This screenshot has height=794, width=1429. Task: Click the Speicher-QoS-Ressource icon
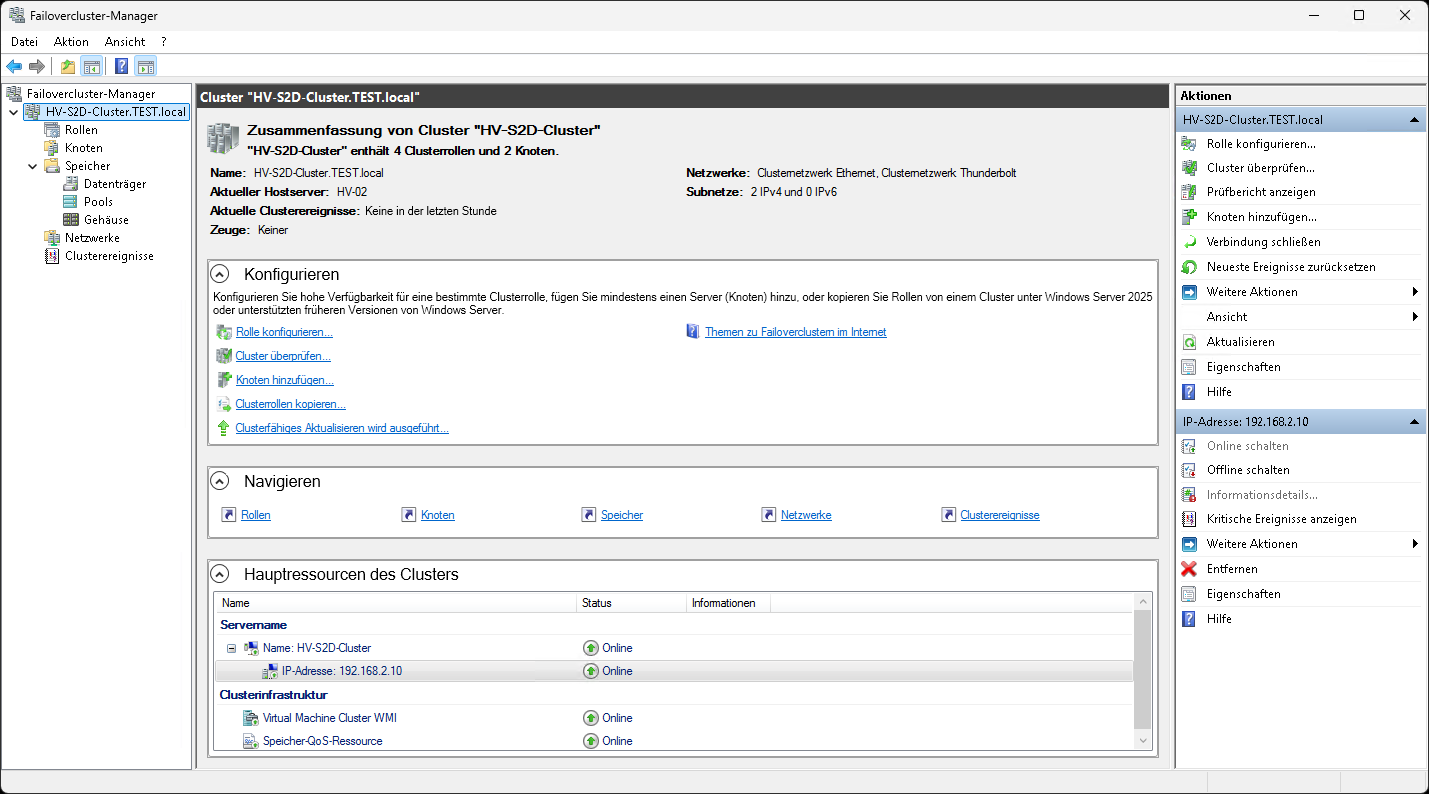(251, 741)
